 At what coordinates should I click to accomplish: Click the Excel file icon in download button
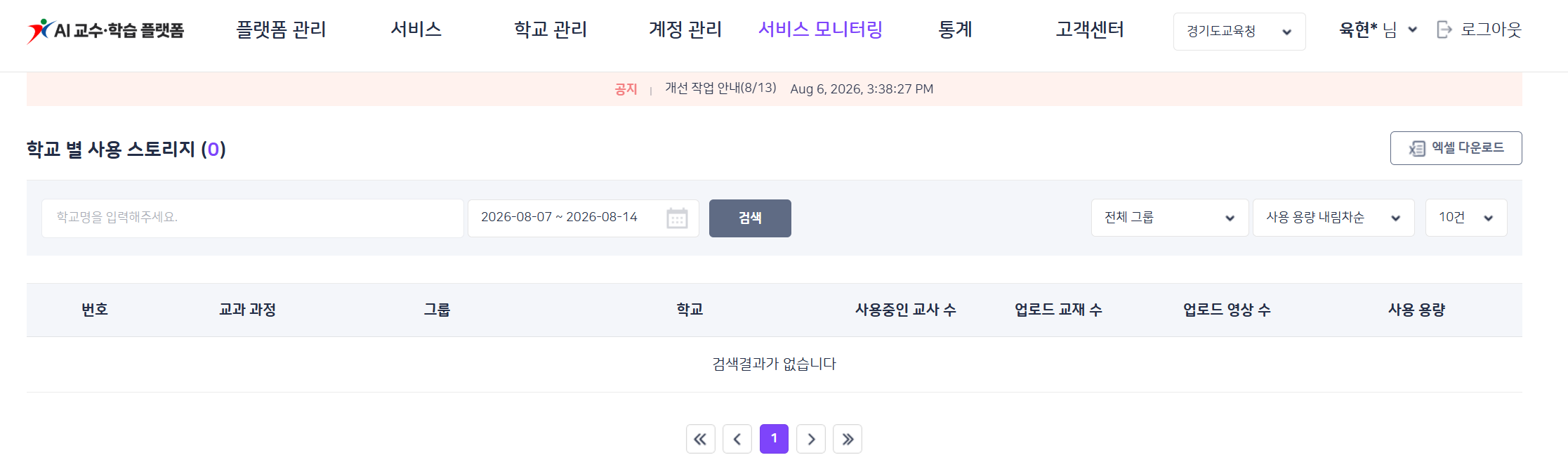[x=1417, y=148]
